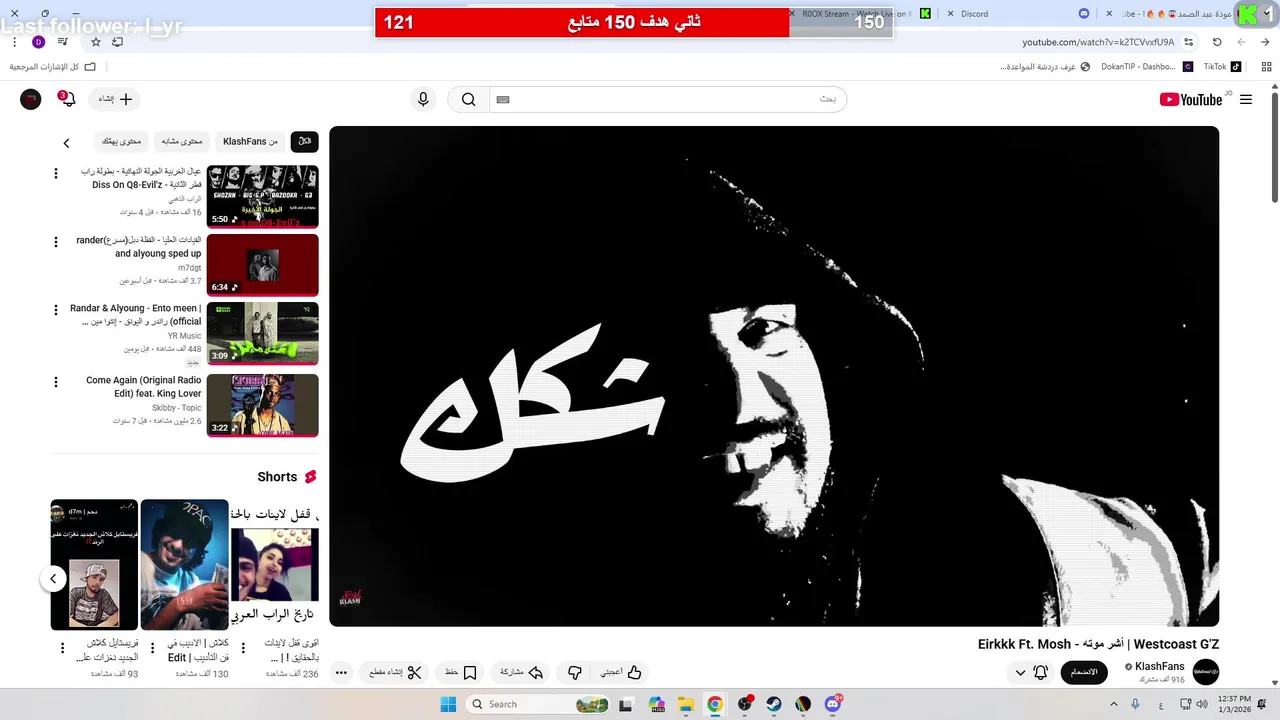Select the محتوى يهمّك filter chip

(x=121, y=142)
